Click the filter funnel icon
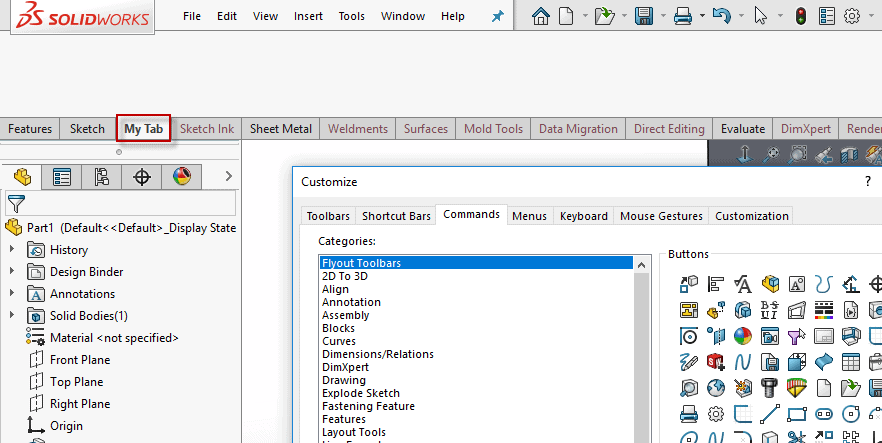882x443 pixels. click(x=16, y=203)
